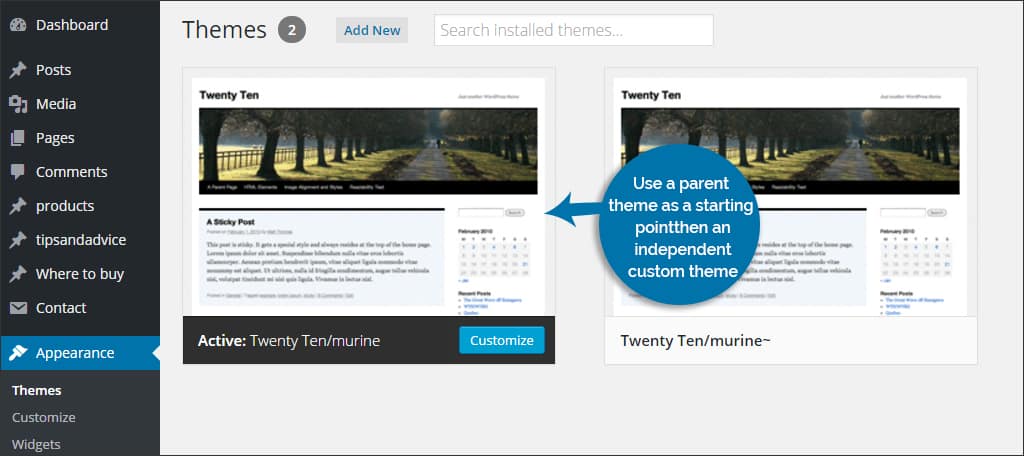Click the Where to buy pushpin icon
1024x456 pixels.
18,274
